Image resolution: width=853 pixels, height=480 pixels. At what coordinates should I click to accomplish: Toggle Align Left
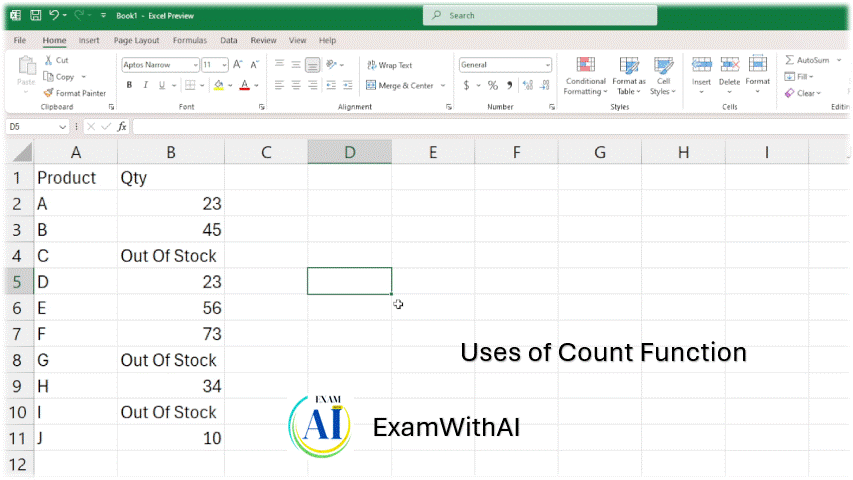279,85
